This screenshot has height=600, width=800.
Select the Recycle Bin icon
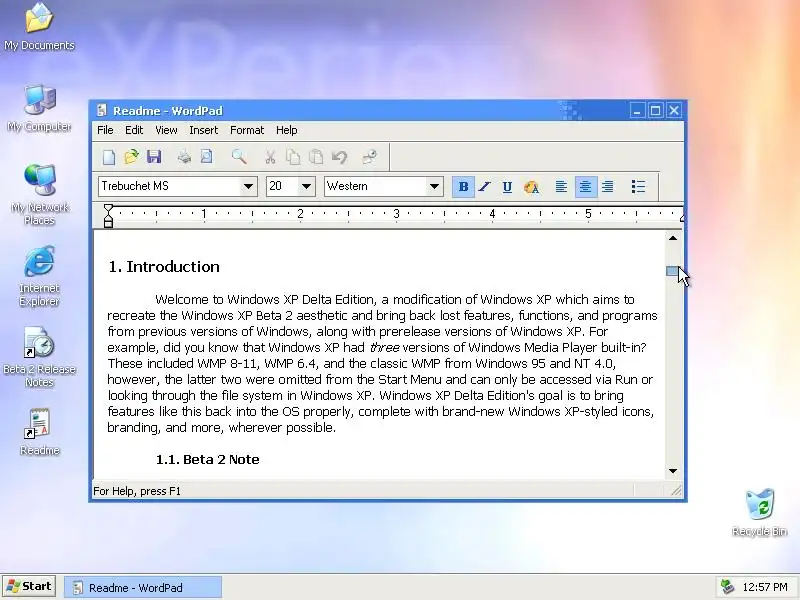point(760,513)
